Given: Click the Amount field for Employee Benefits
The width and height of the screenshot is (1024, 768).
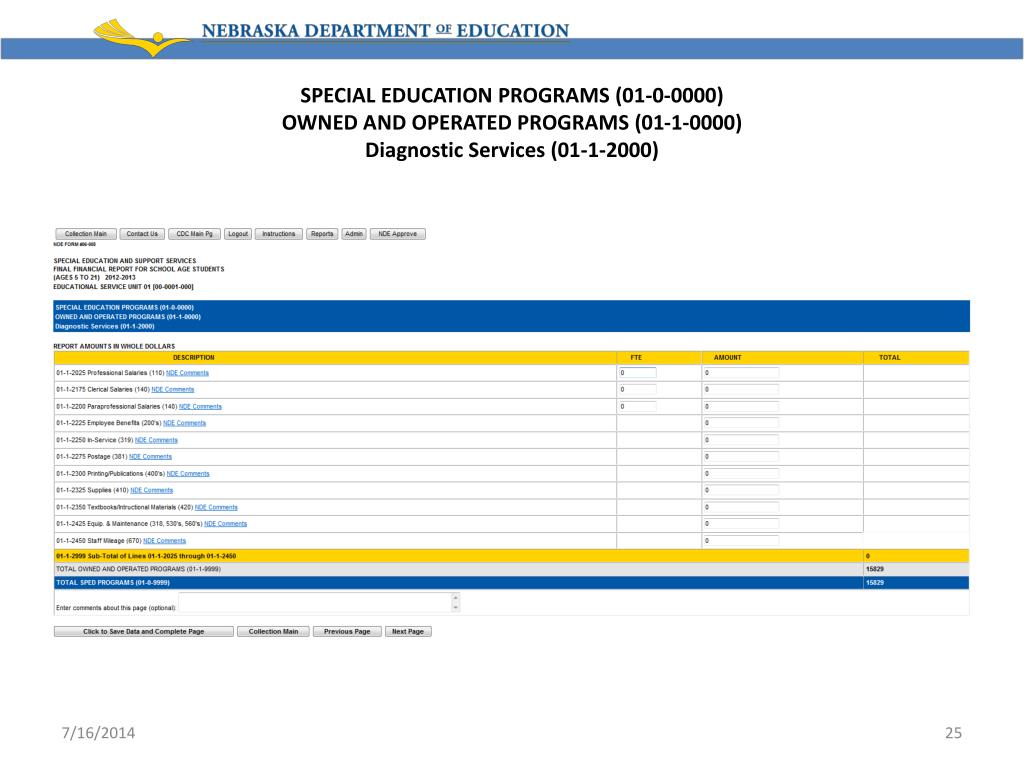Looking at the screenshot, I should 741,423.
